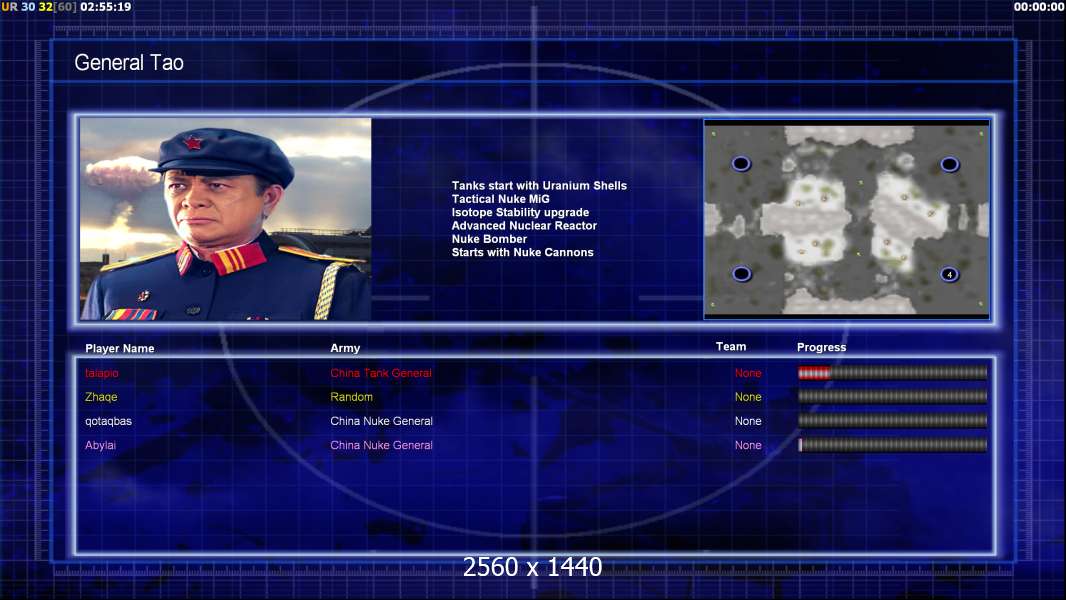Click Zhaqe's army Random
Image resolution: width=1066 pixels, height=600 pixels.
[351, 397]
